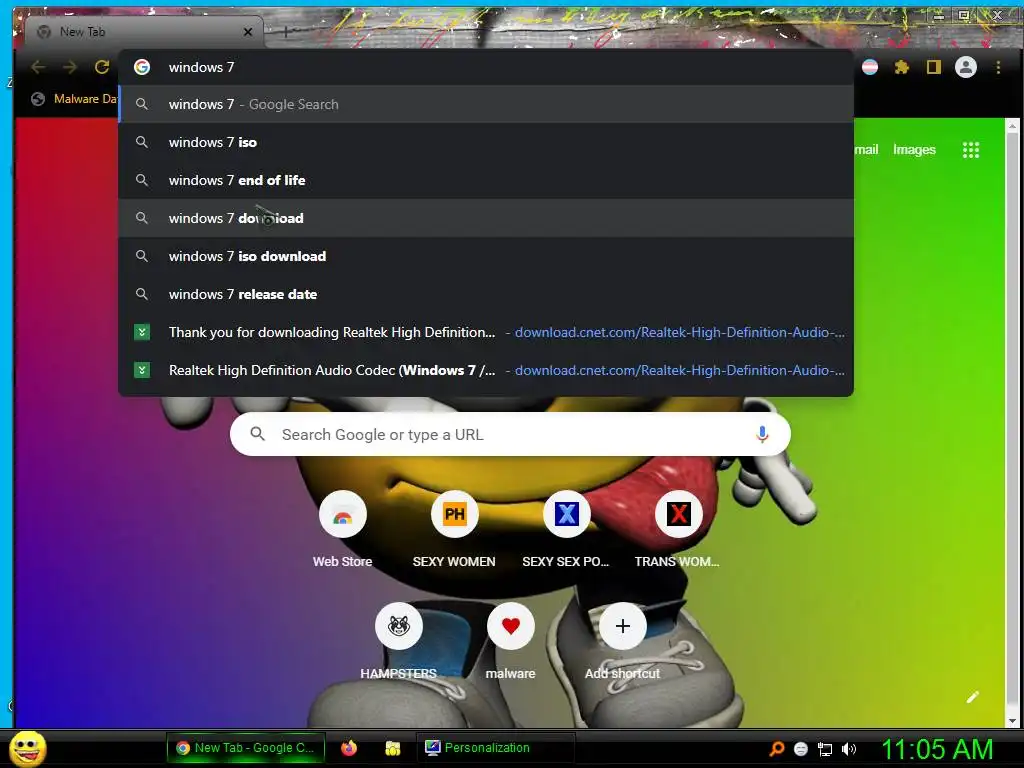Screen dimensions: 1024x768
Task: Choose the 'windows 7 iso' suggestion
Action: pyautogui.click(x=486, y=142)
